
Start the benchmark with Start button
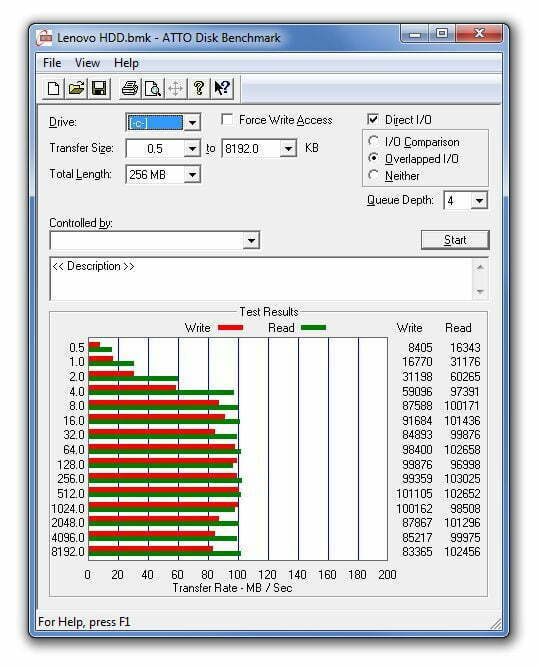pyautogui.click(x=455, y=240)
